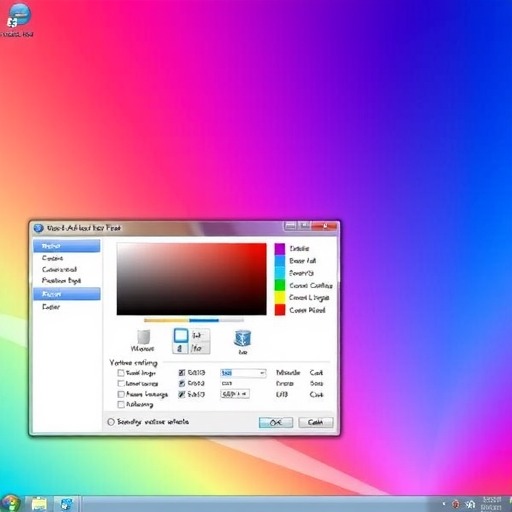The image size is (512, 512).
Task: Click the upper right tile of the four-tile grid
Action: point(199,335)
